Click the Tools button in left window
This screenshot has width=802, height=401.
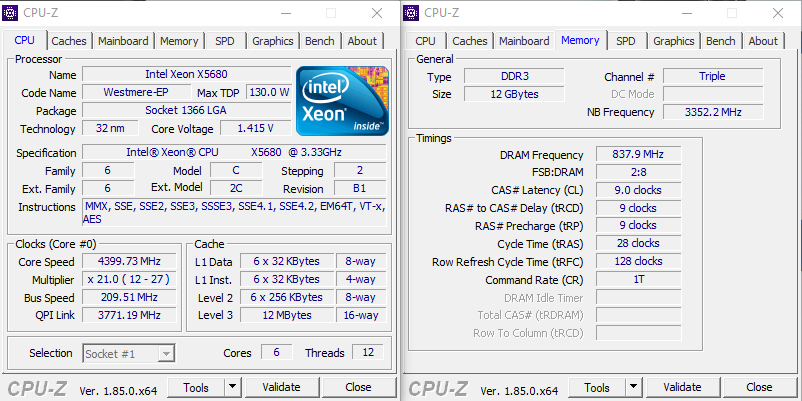click(x=195, y=387)
